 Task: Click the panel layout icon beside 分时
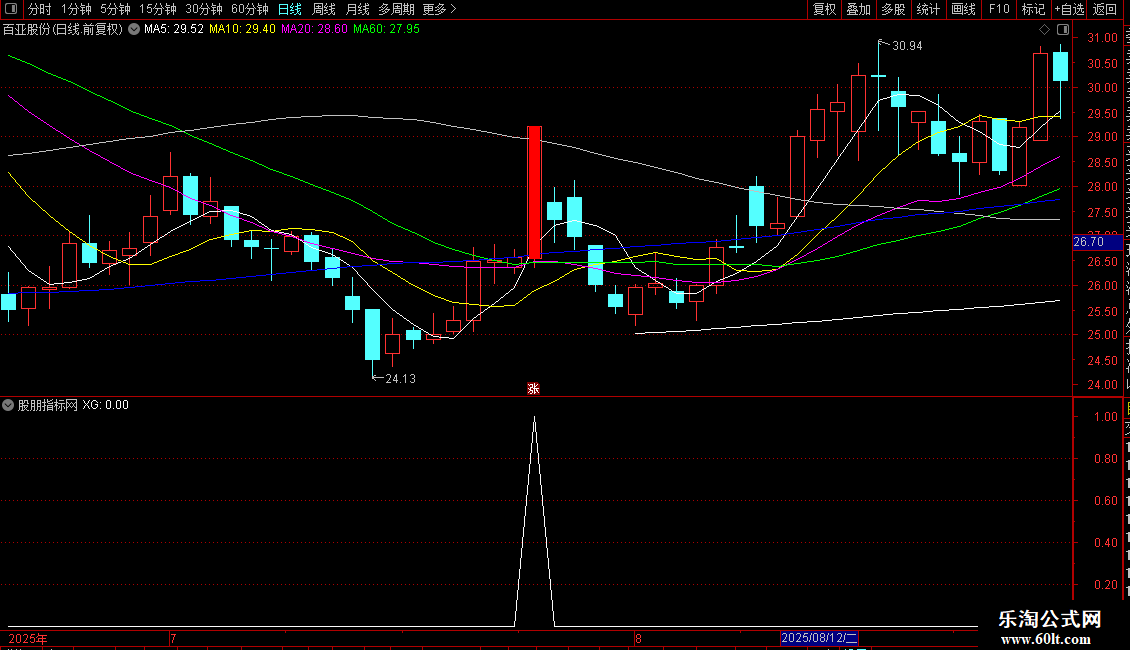[x=11, y=9]
